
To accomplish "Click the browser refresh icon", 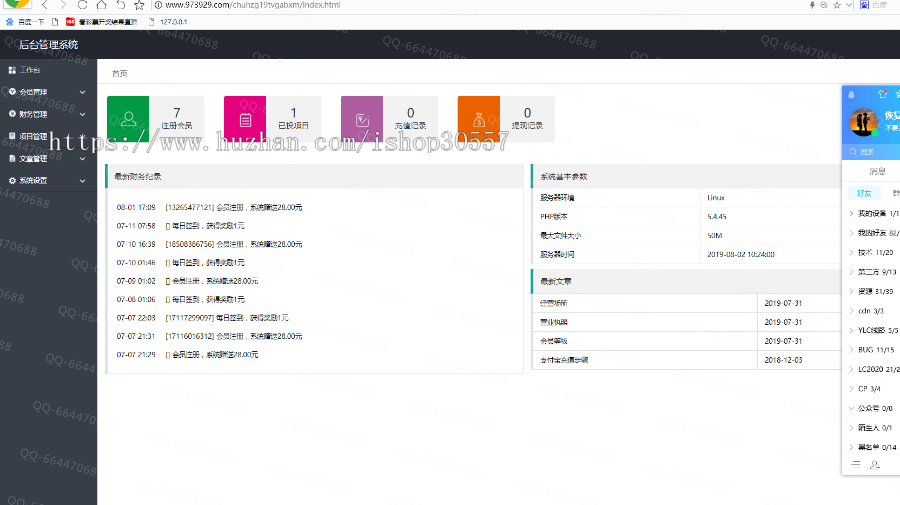I will click(x=83, y=6).
